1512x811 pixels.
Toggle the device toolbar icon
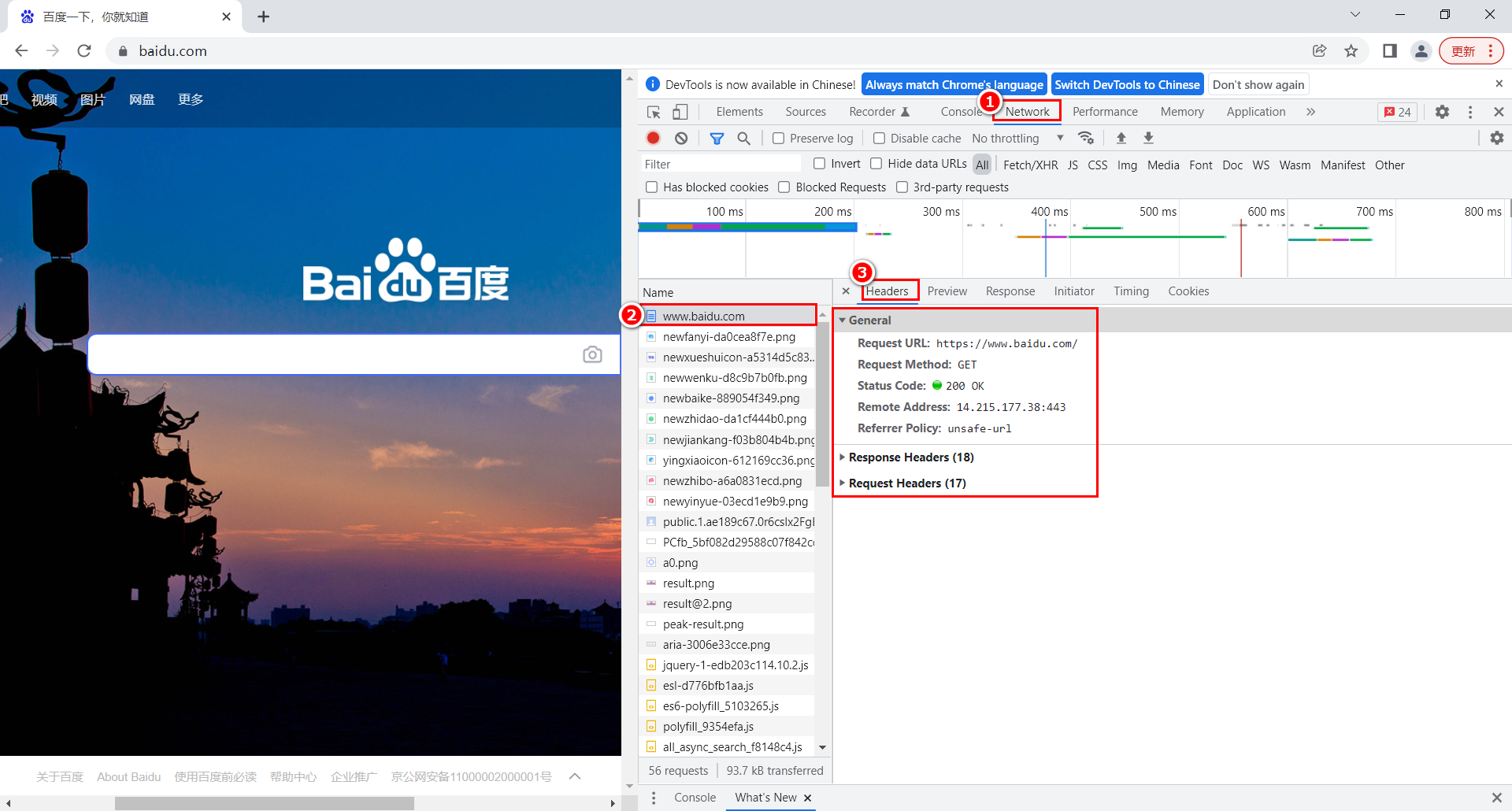click(680, 112)
